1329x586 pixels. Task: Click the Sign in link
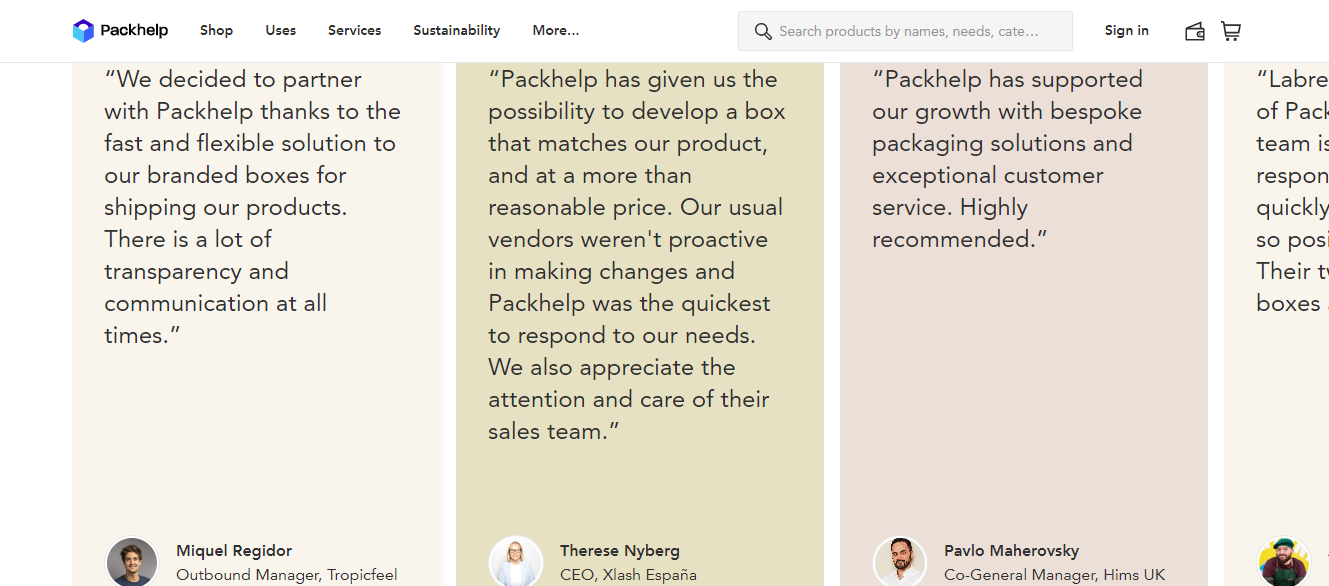pos(1126,31)
